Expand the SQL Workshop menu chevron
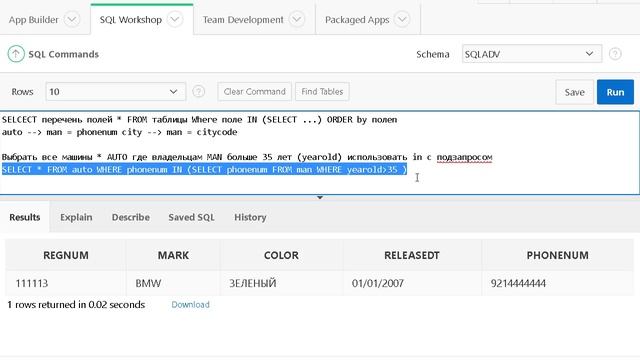The height and width of the screenshot is (360, 640). pos(175,19)
